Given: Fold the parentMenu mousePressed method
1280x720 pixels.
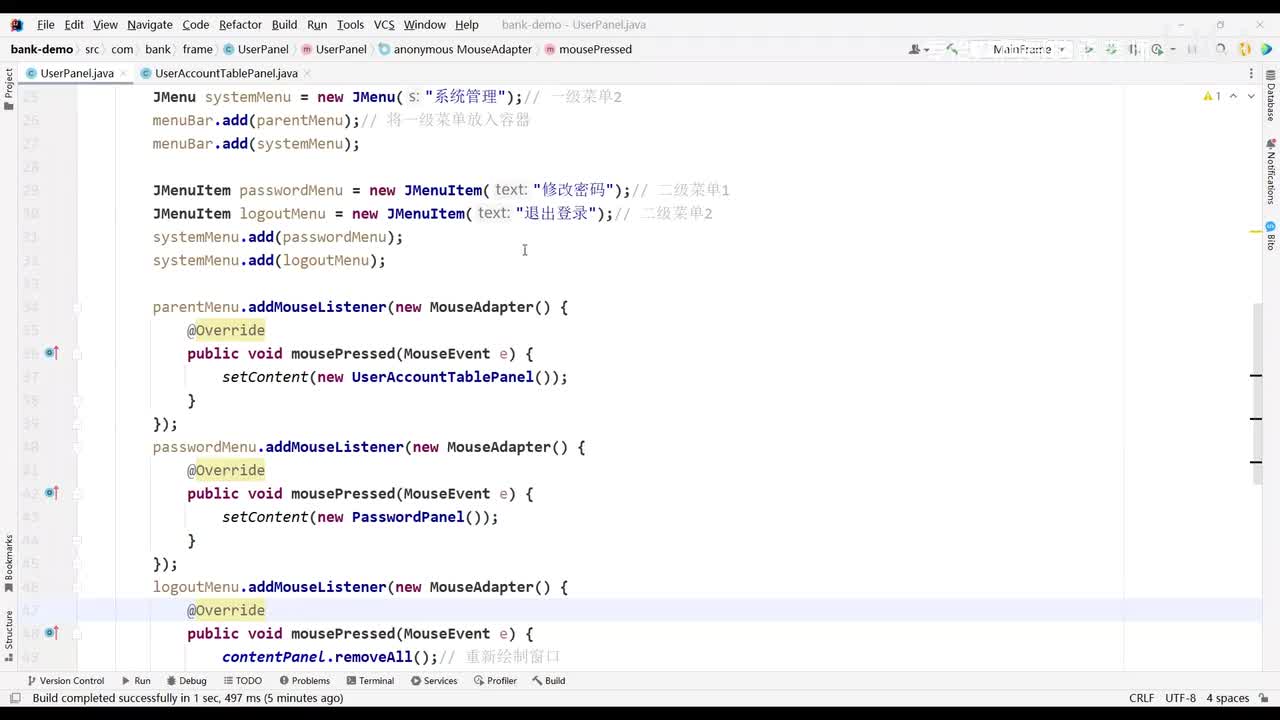Looking at the screenshot, I should point(77,353).
